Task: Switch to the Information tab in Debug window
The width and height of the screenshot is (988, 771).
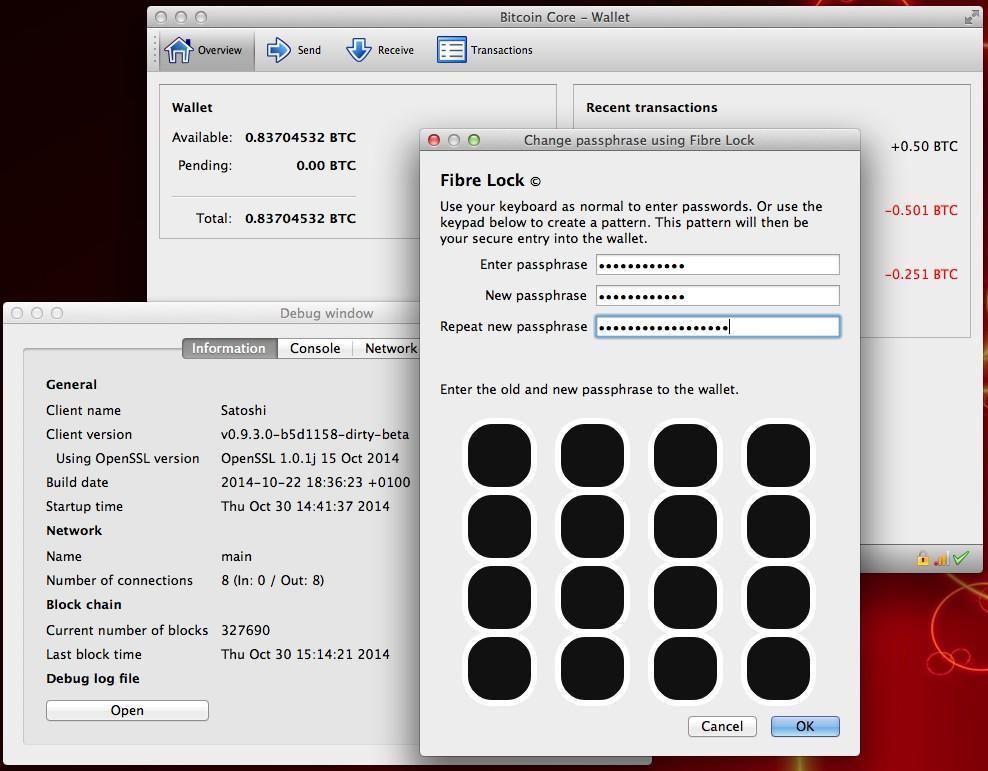Action: point(229,348)
